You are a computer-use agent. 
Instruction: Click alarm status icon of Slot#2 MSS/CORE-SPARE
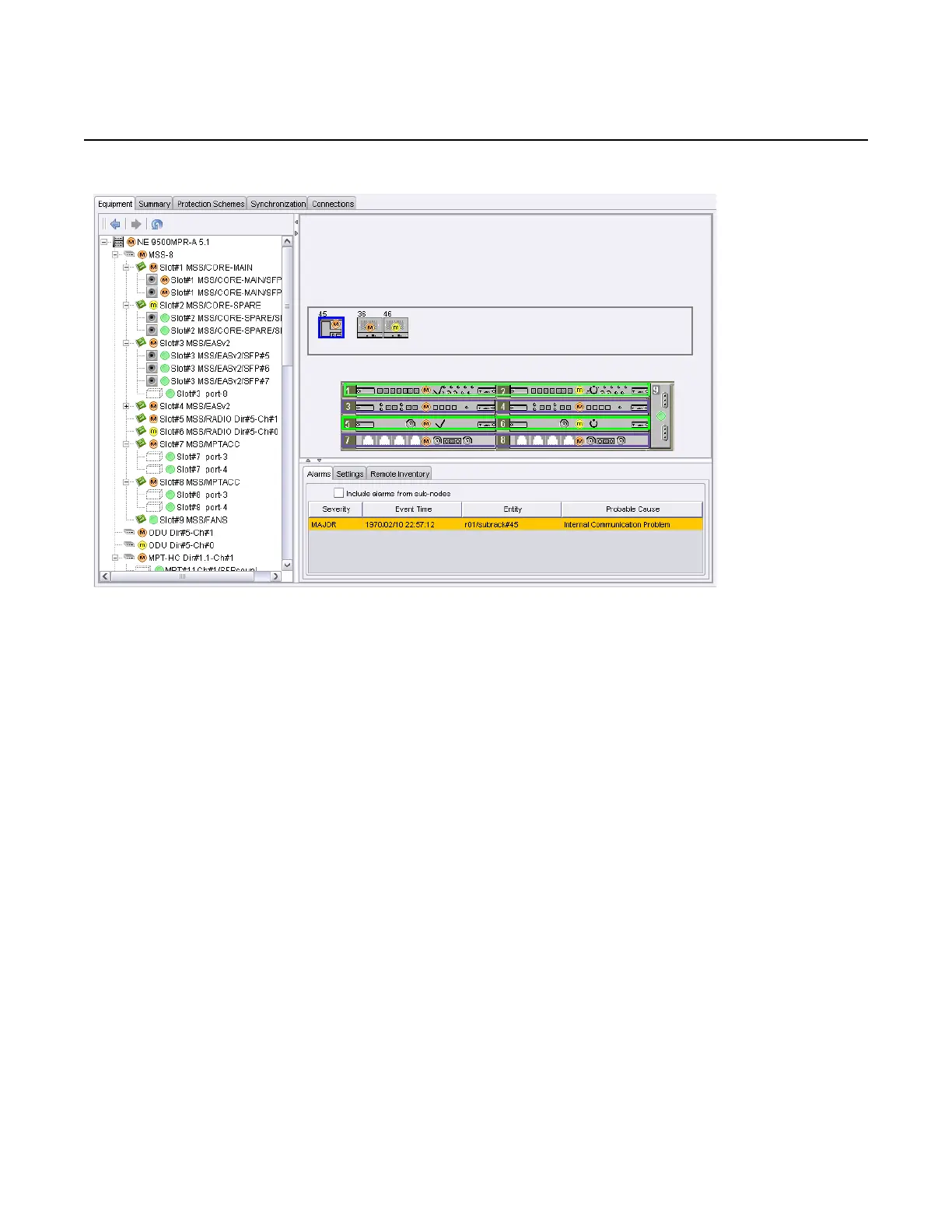click(153, 305)
